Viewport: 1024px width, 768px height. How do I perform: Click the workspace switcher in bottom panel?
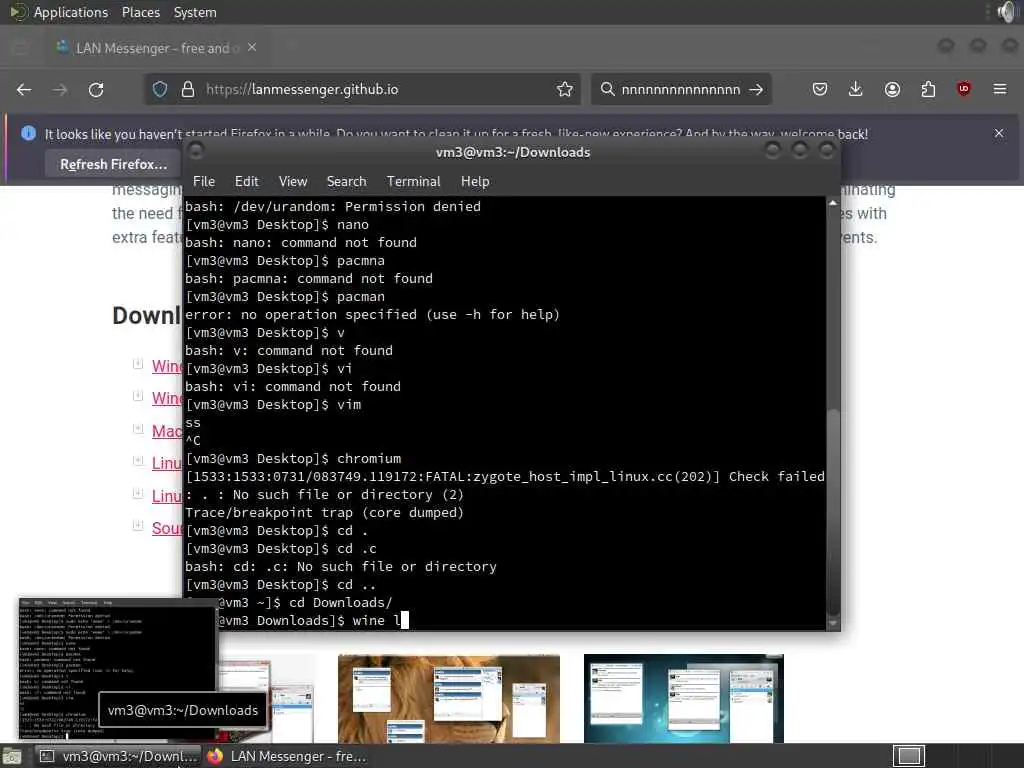908,756
